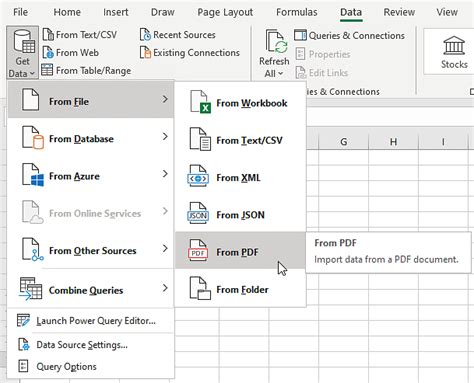Switch to the Home tab
Viewport: 474px width, 383px height.
coord(67,12)
